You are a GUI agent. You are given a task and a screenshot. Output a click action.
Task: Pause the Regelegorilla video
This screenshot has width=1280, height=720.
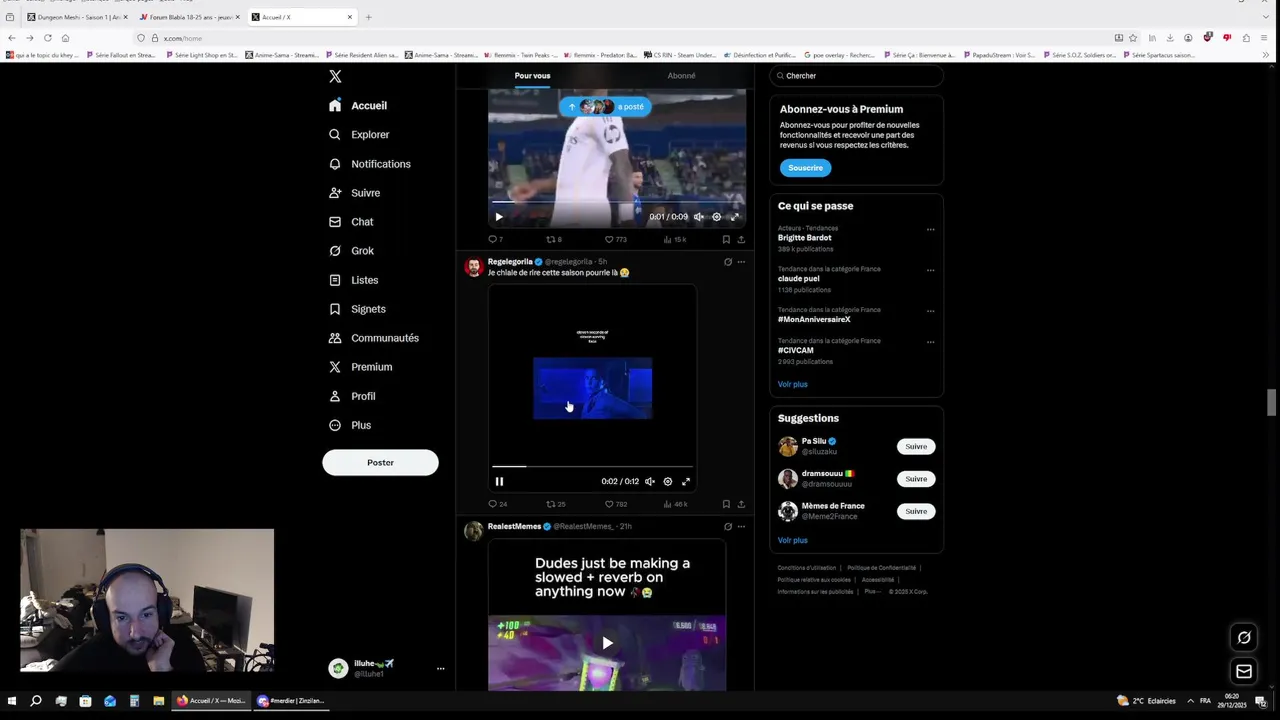tap(499, 481)
